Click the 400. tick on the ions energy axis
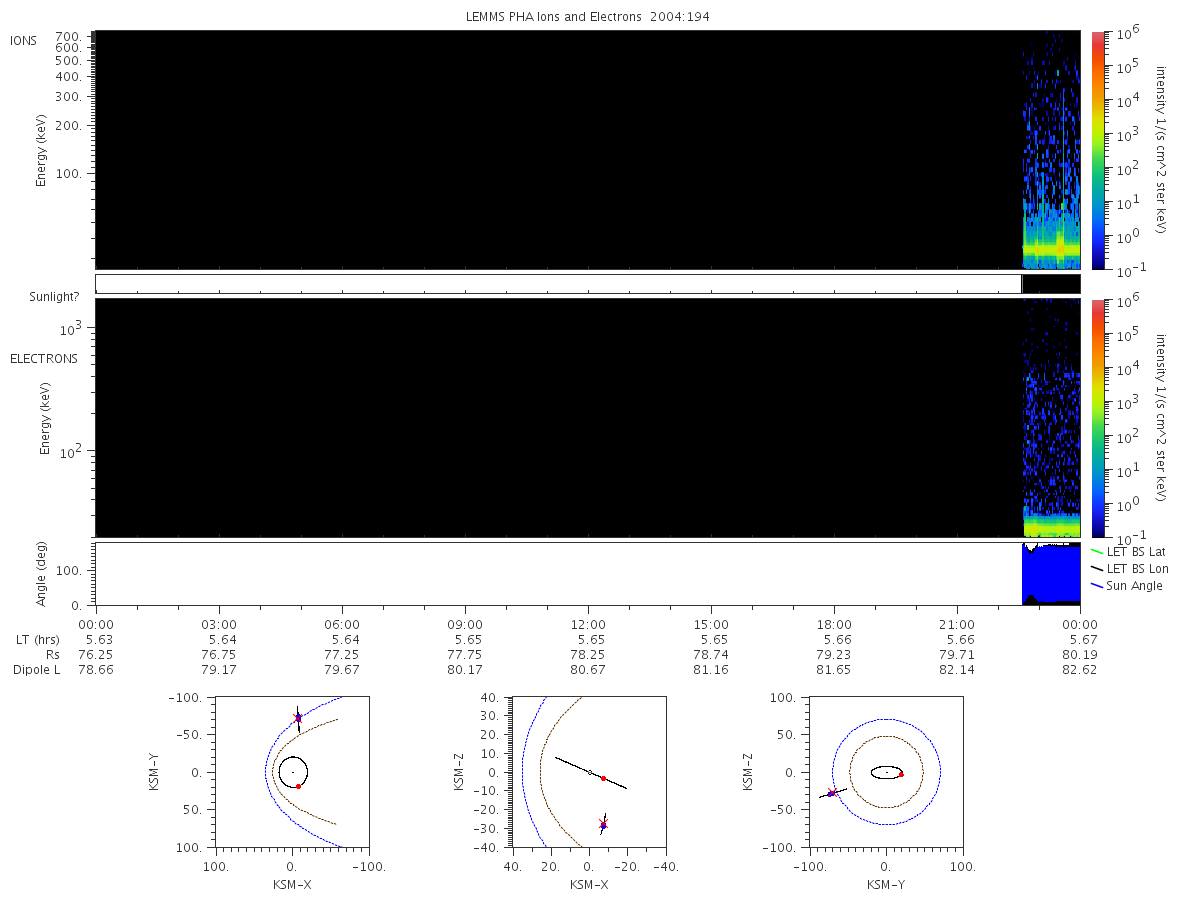This screenshot has height=900, width=1200. tap(70, 76)
